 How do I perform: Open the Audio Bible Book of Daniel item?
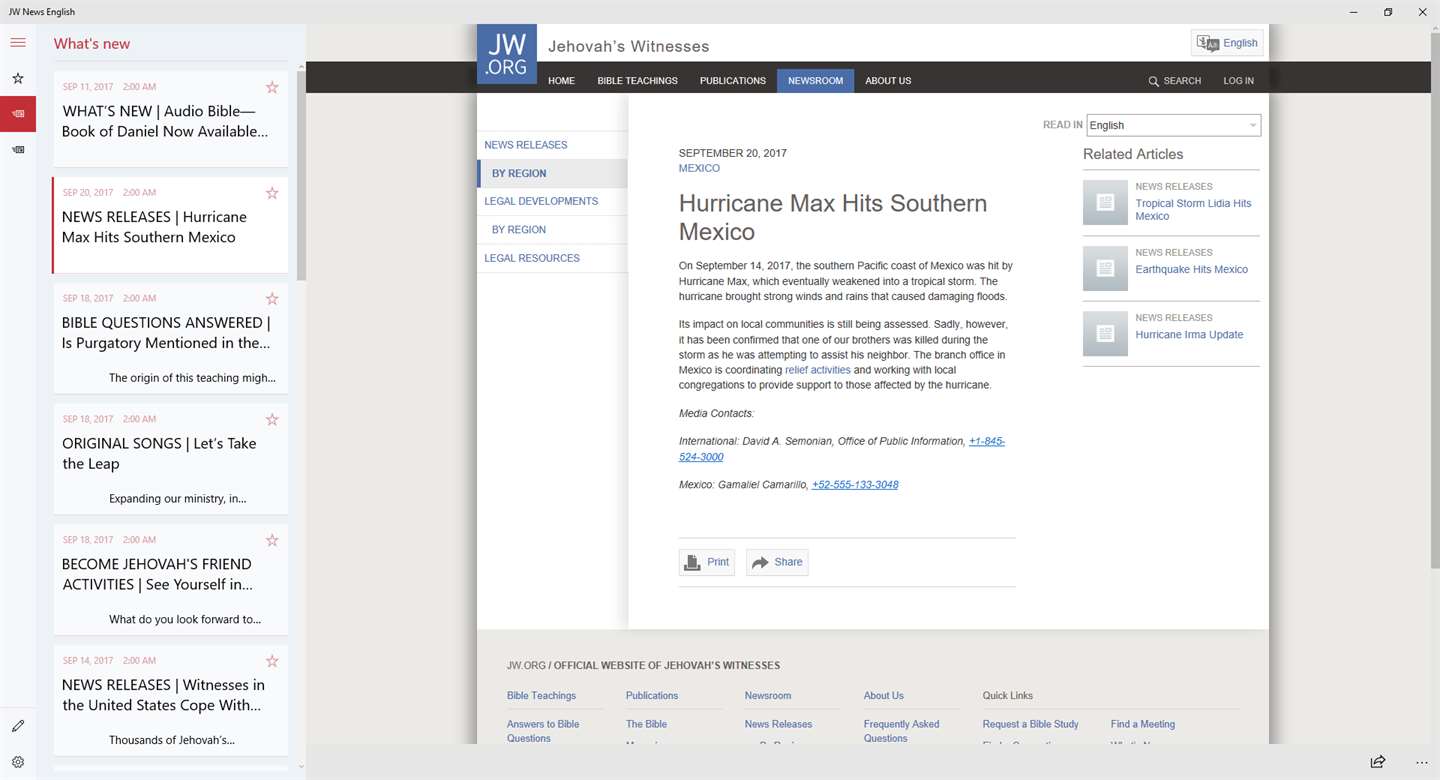point(171,119)
